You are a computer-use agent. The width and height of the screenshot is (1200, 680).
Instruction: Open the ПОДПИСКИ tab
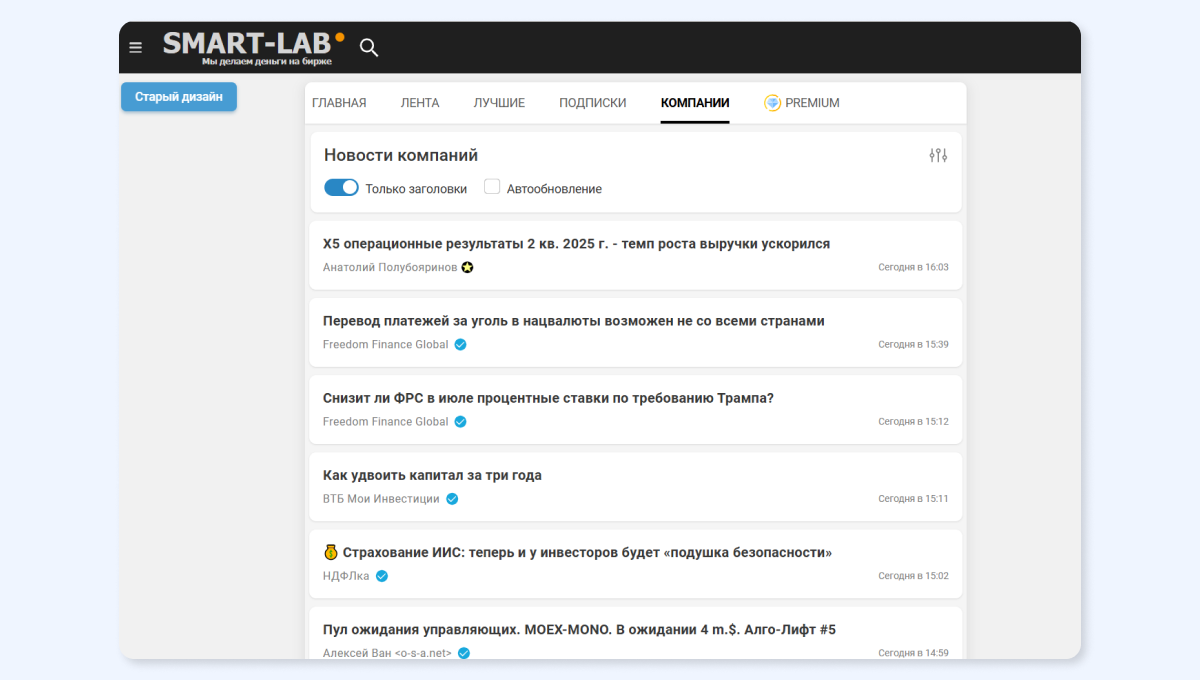(593, 103)
